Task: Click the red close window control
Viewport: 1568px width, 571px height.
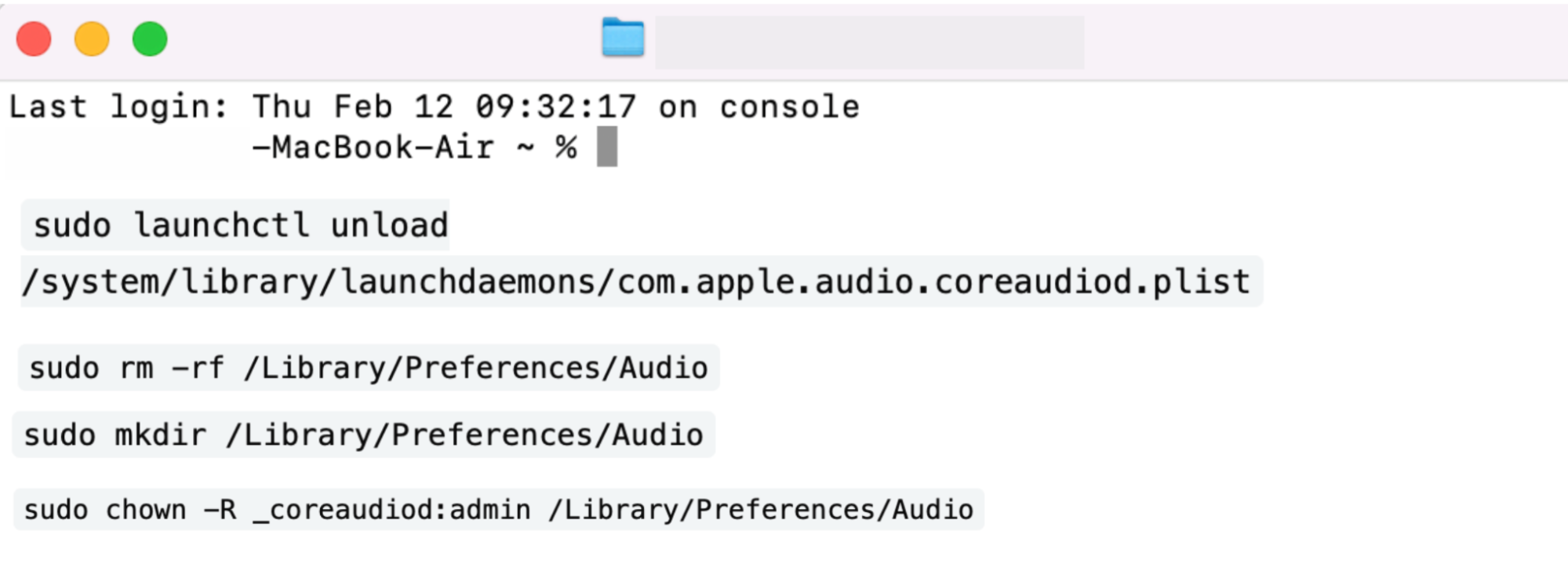Action: 33,38
